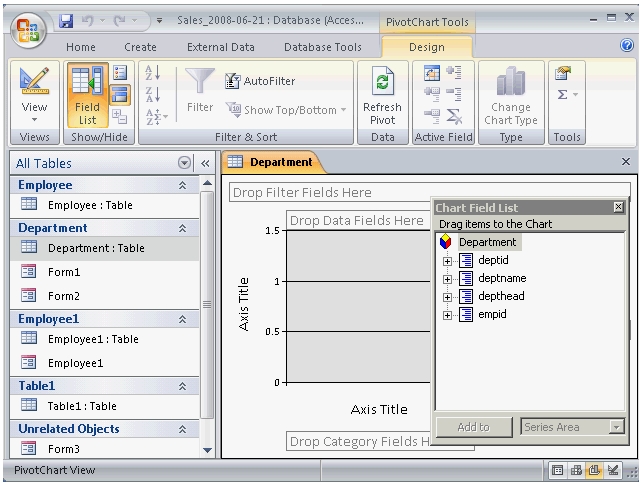The image size is (642, 486).
Task: Expand the empid field node
Action: tap(447, 315)
